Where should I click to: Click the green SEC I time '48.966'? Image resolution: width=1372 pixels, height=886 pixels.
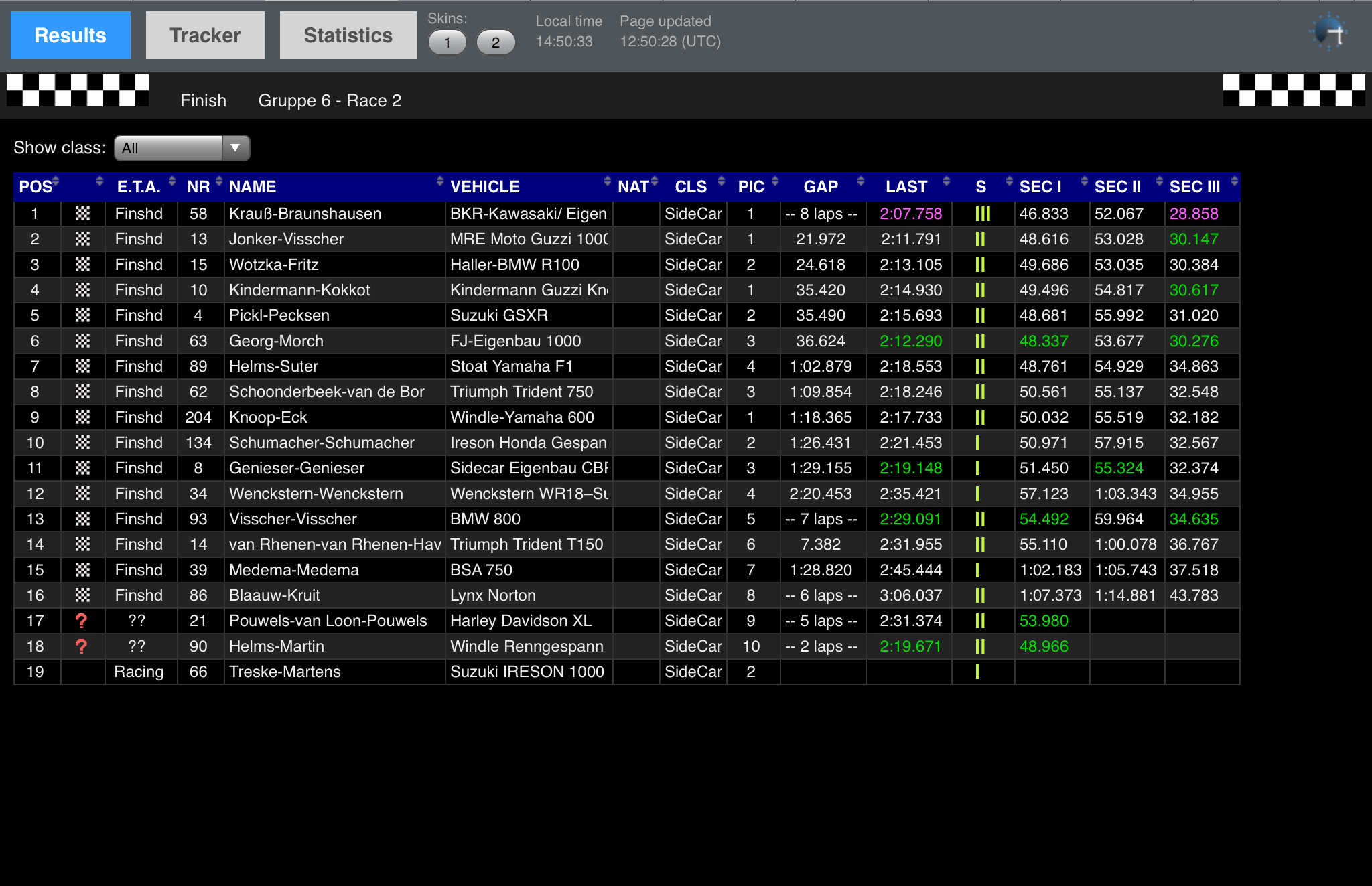pos(1044,646)
